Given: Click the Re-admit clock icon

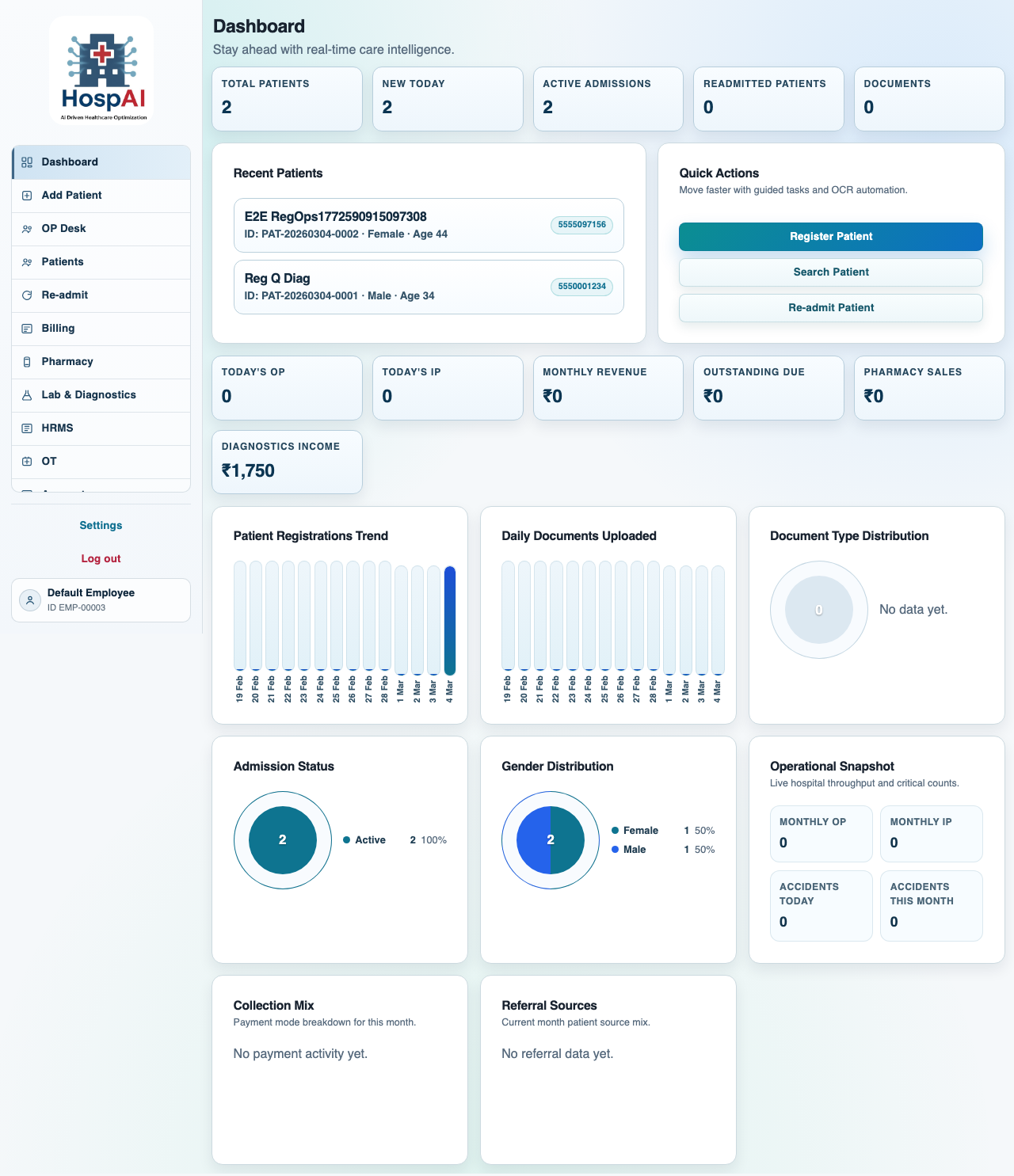Looking at the screenshot, I should coord(27,295).
